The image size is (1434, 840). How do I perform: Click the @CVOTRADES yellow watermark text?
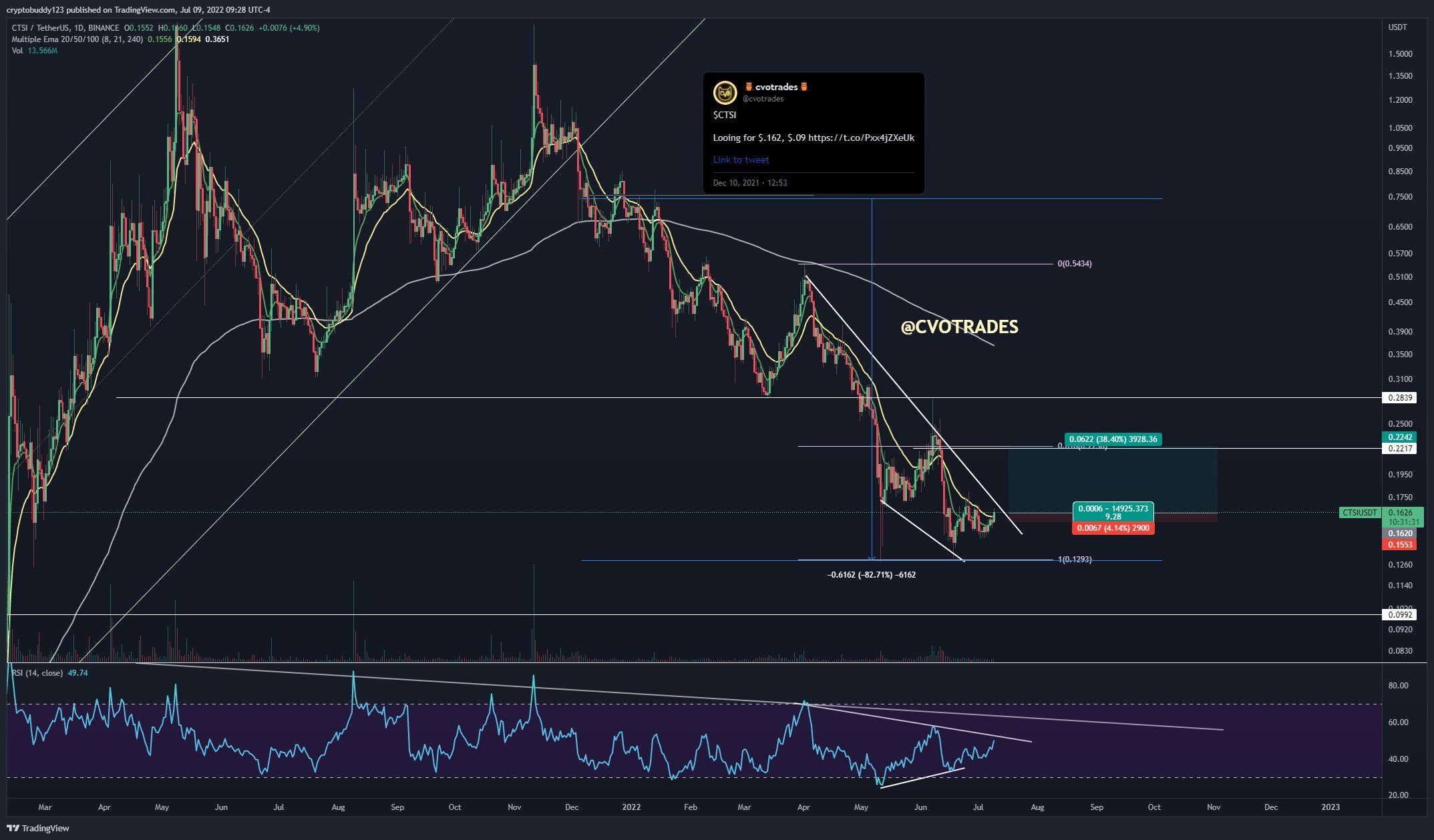click(x=959, y=327)
